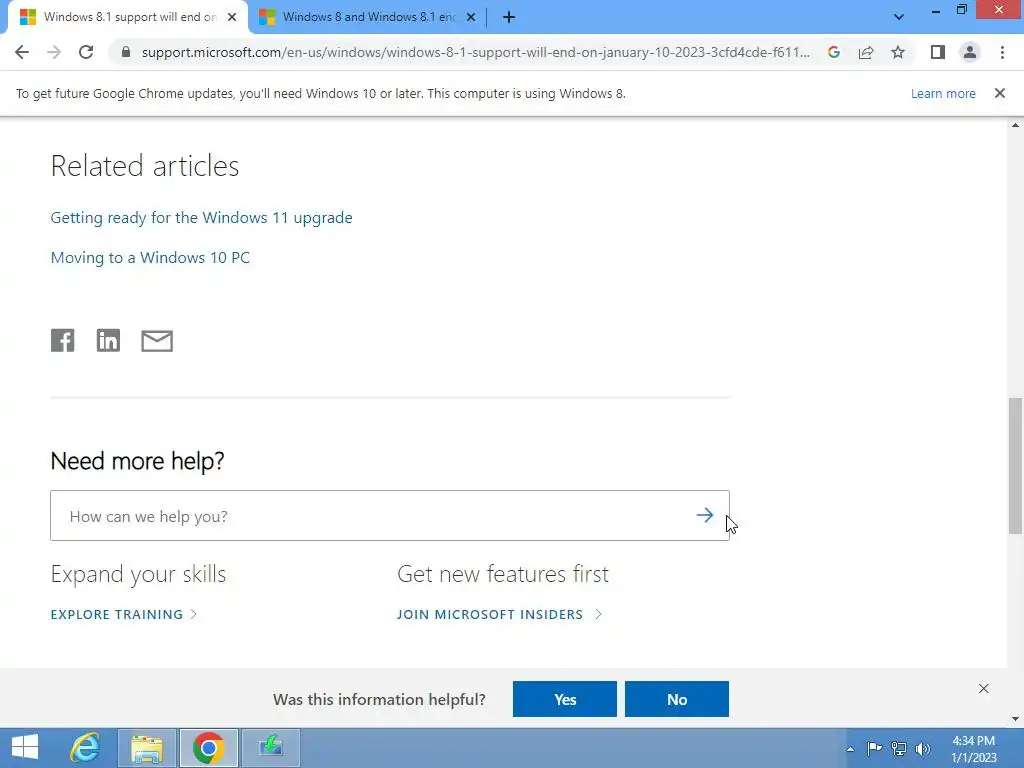Answer No to helpful question
Screen dimensions: 1024x768
(677, 699)
